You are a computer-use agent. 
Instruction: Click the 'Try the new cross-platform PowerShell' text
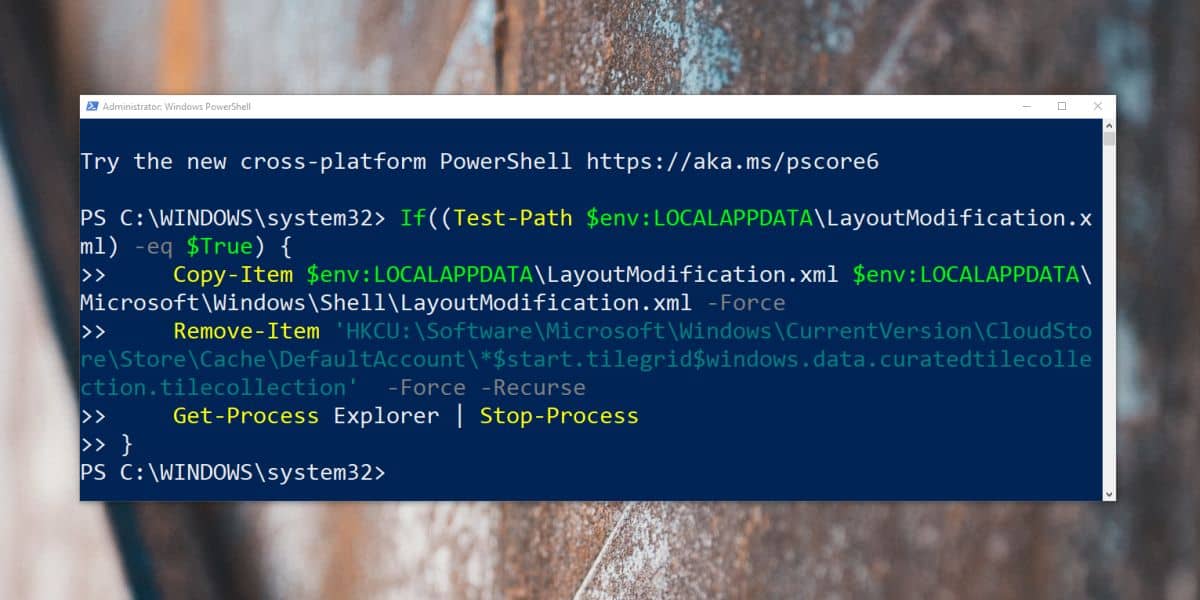pos(326,161)
